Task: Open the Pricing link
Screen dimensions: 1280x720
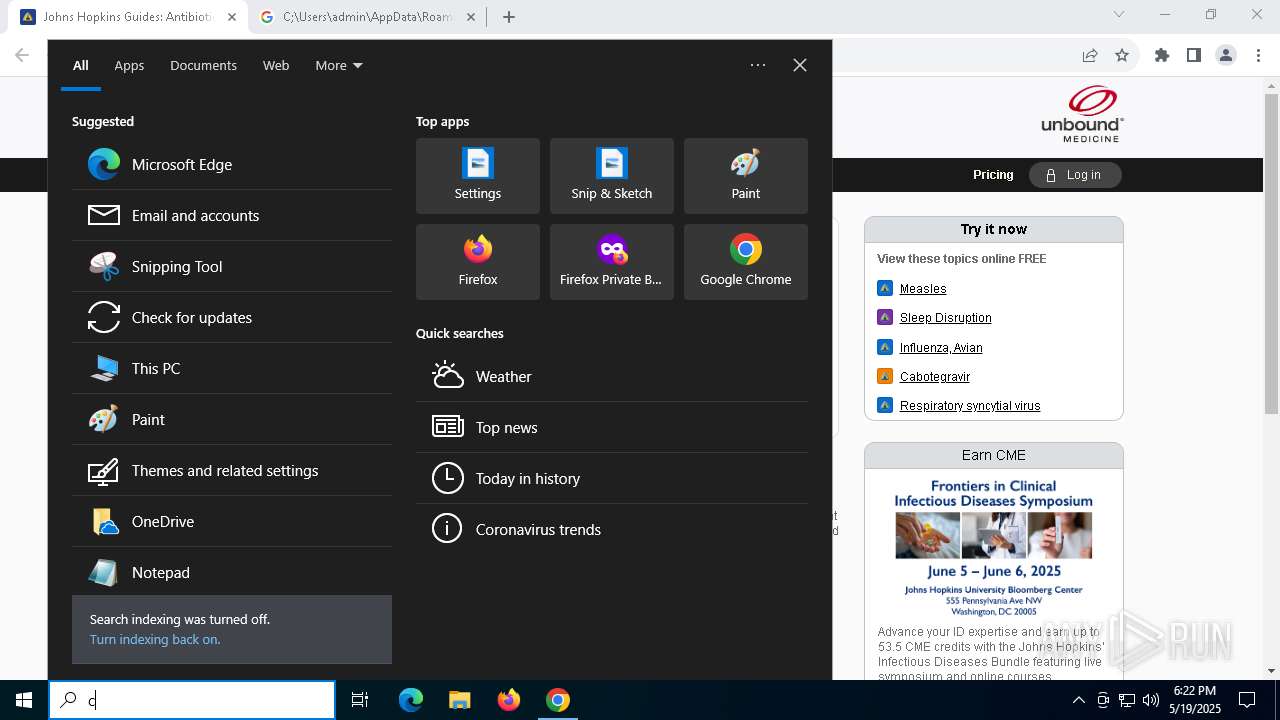Action: point(993,175)
